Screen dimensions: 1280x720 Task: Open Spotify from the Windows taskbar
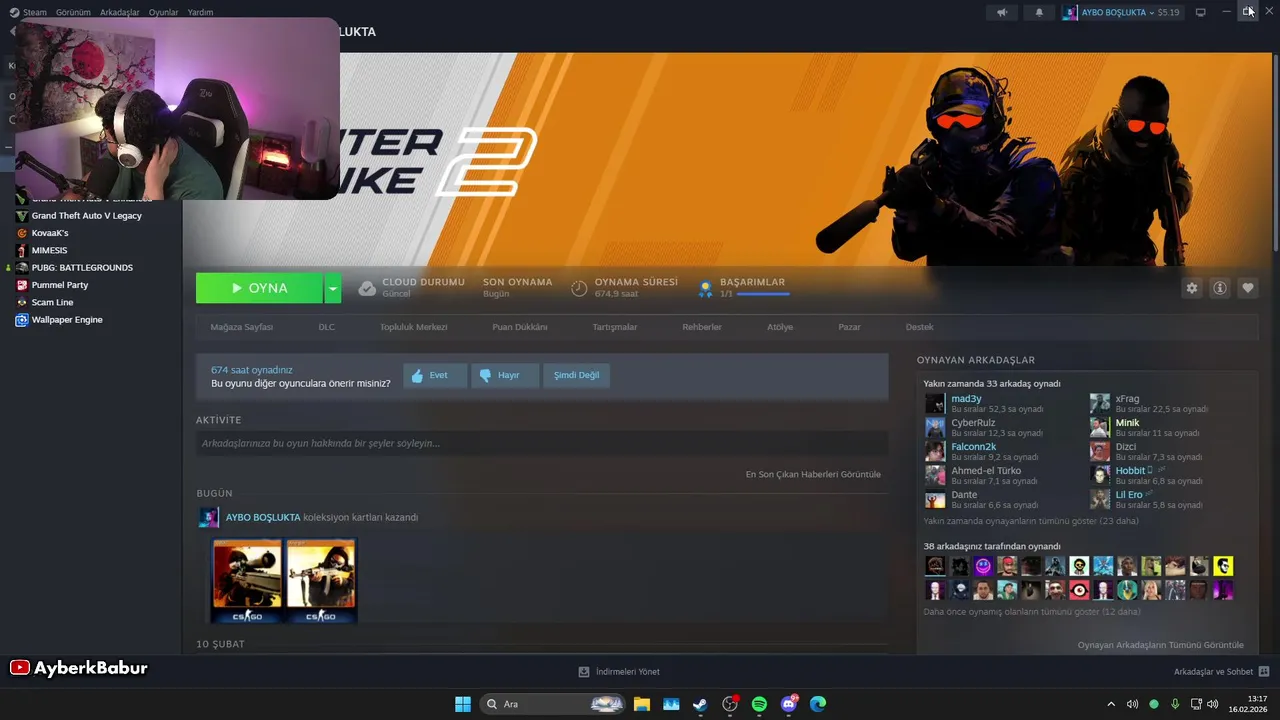point(759,704)
